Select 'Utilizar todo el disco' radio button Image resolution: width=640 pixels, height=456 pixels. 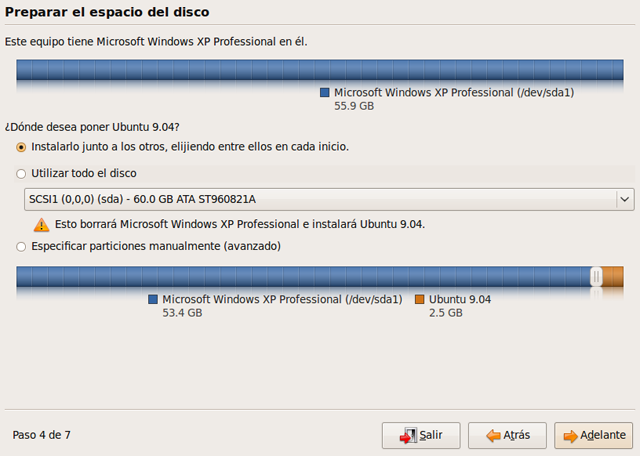pyautogui.click(x=21, y=173)
